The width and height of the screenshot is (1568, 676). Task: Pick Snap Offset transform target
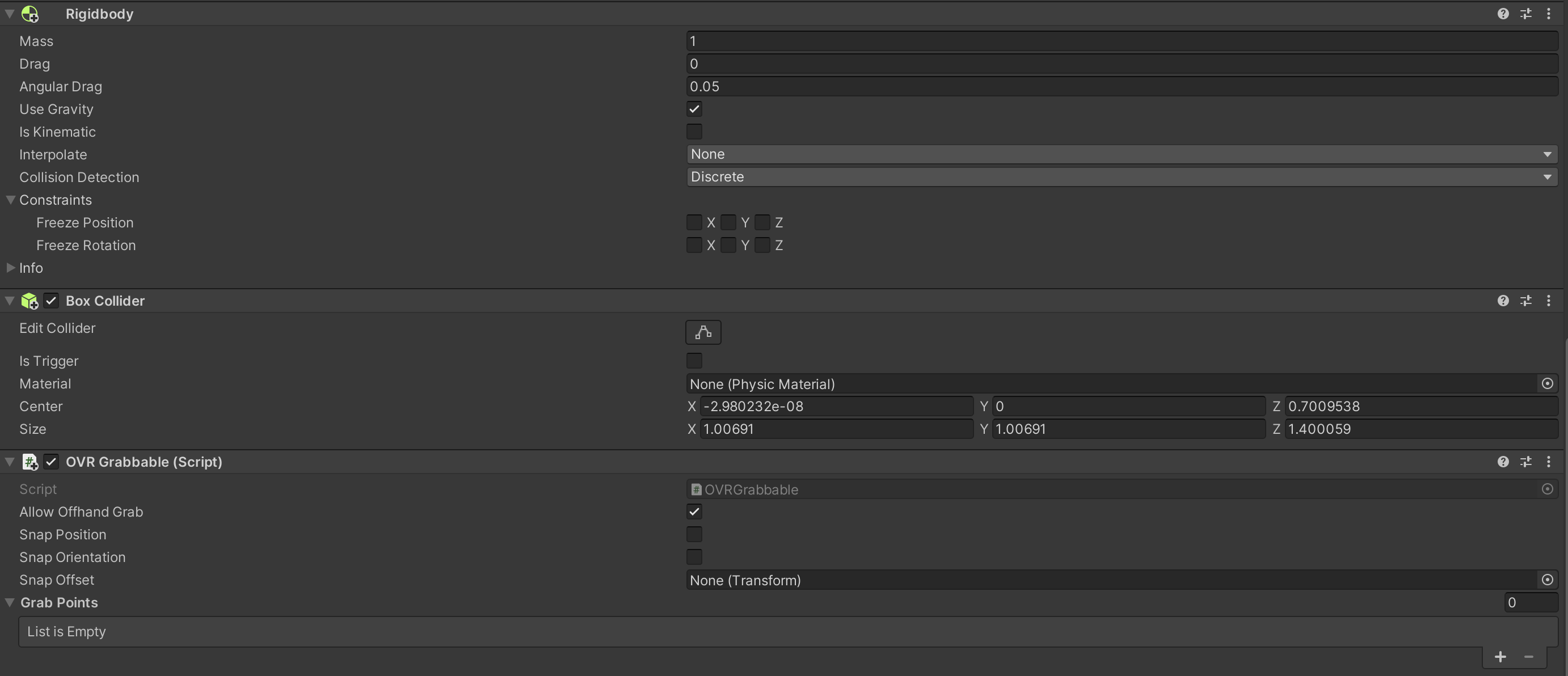coord(1548,580)
